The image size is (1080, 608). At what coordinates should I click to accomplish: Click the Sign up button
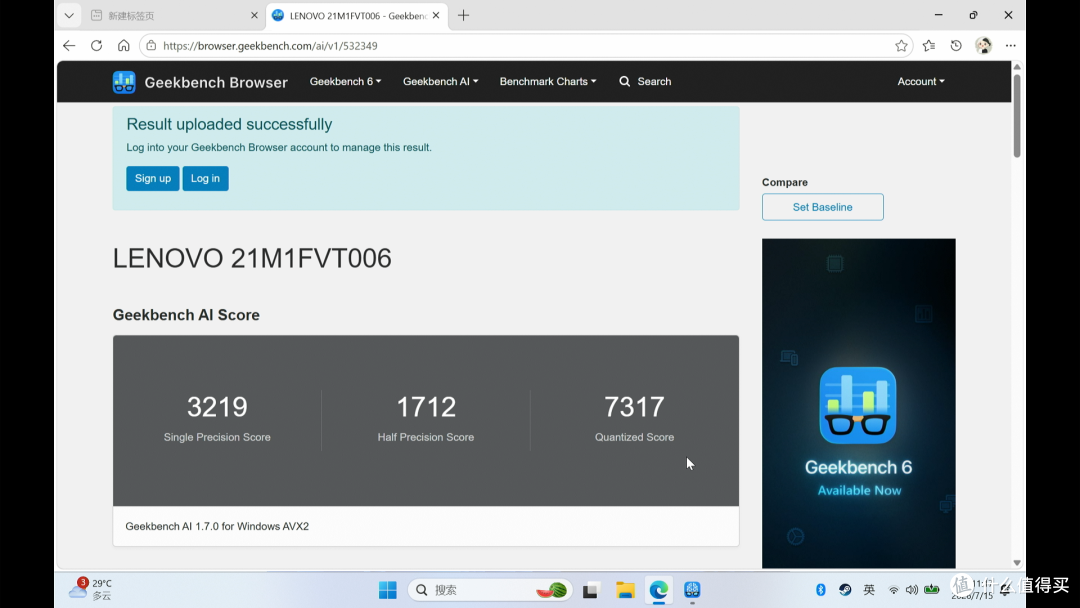coord(153,178)
